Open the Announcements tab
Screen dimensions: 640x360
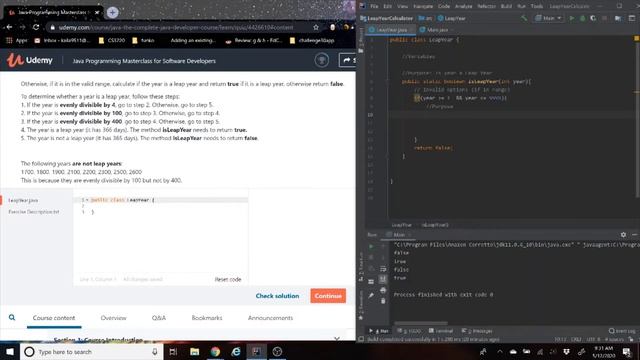pyautogui.click(x=270, y=318)
